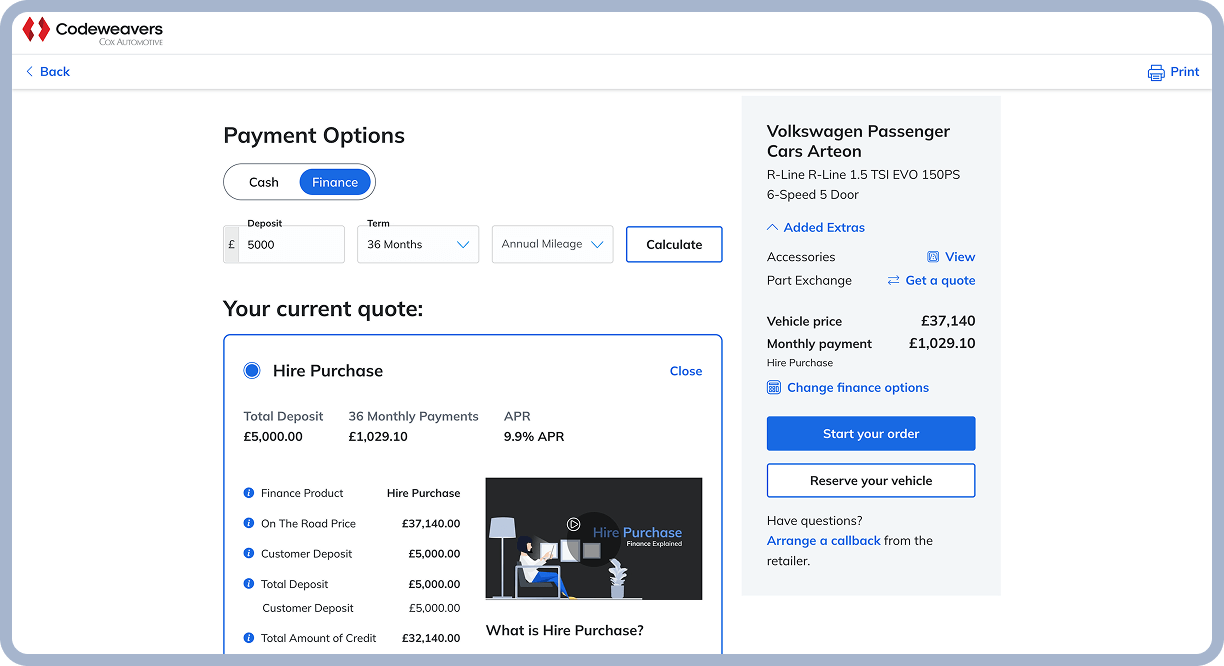This screenshot has height=666, width=1224.
Task: Click the Total Amount of Credit £32,140.00 value
Action: point(431,638)
